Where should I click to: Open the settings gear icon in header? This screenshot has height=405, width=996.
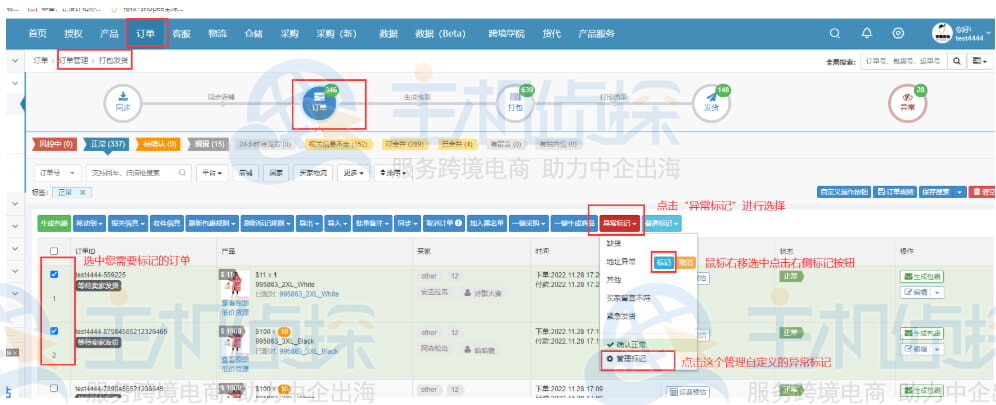coord(898,34)
